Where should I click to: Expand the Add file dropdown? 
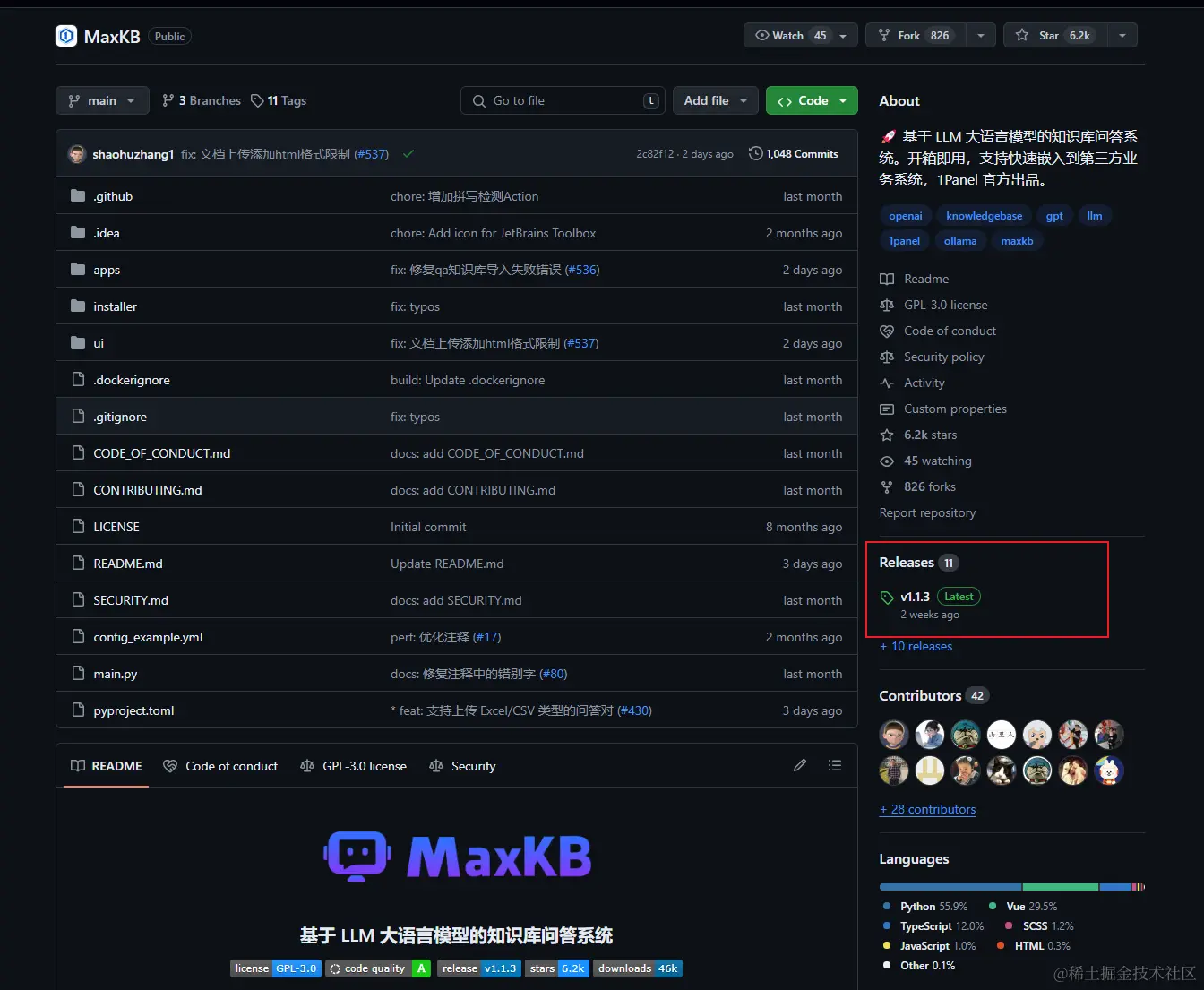coord(716,100)
